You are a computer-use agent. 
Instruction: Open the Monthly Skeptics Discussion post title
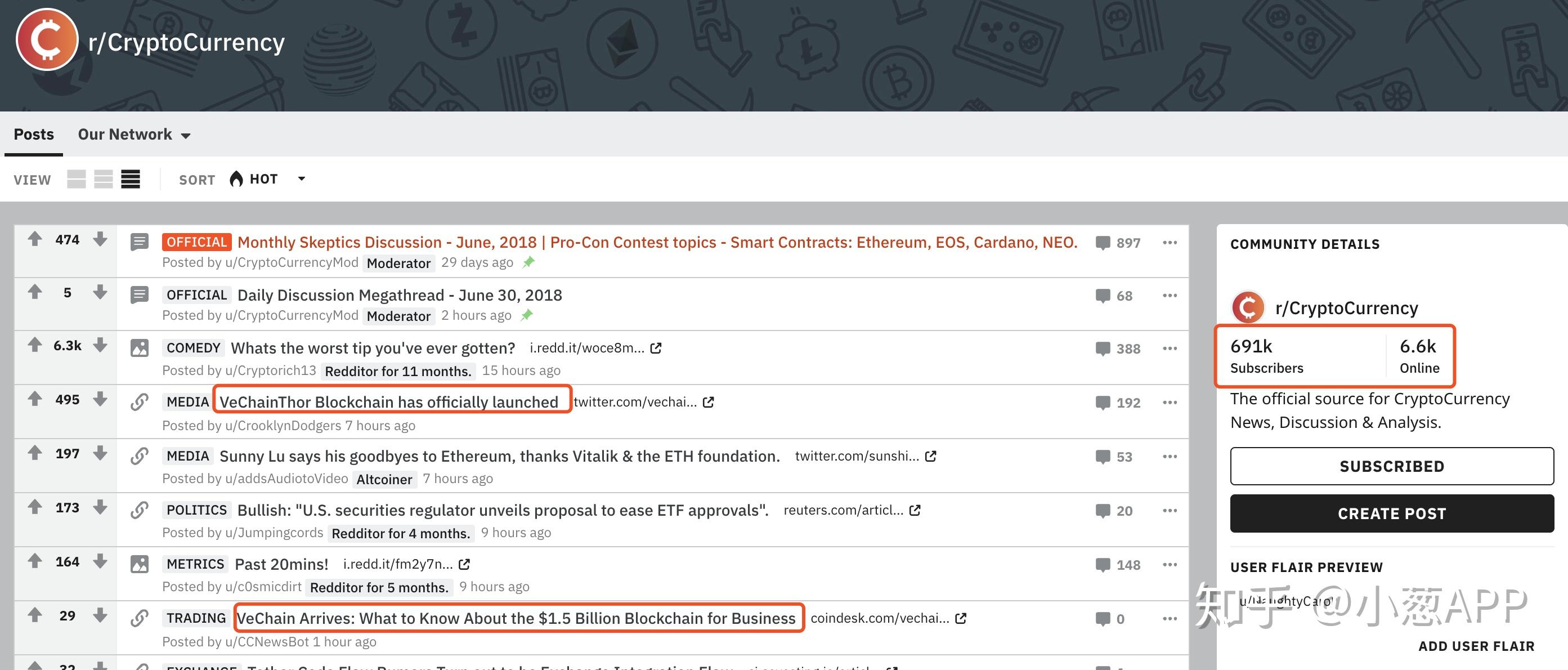click(x=657, y=243)
